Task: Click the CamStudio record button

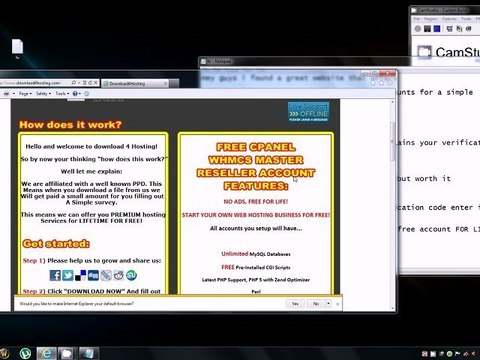Action: point(418,29)
